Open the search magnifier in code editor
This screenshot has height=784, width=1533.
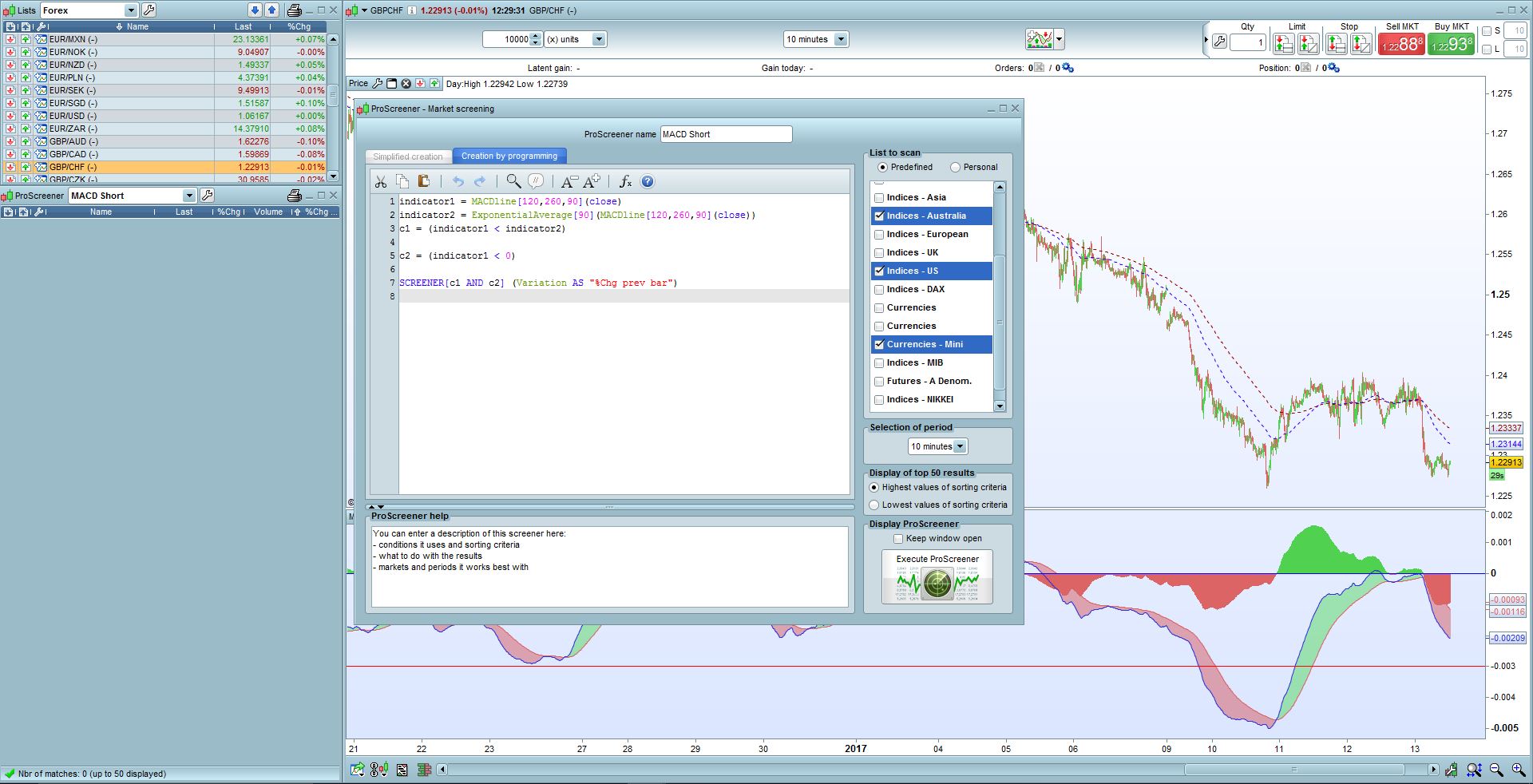(513, 182)
